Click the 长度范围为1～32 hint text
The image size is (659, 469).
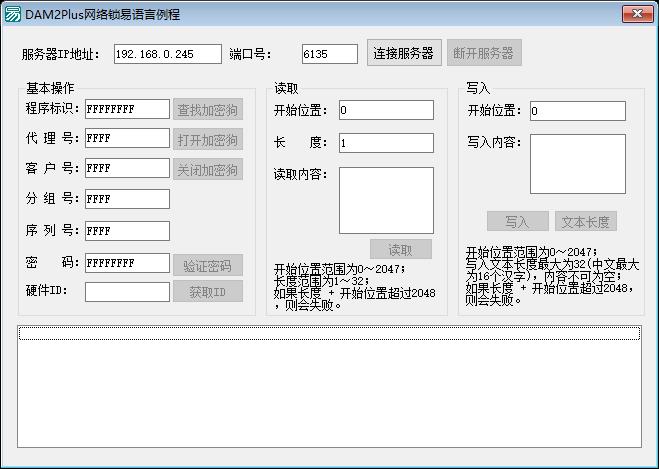tap(322, 281)
